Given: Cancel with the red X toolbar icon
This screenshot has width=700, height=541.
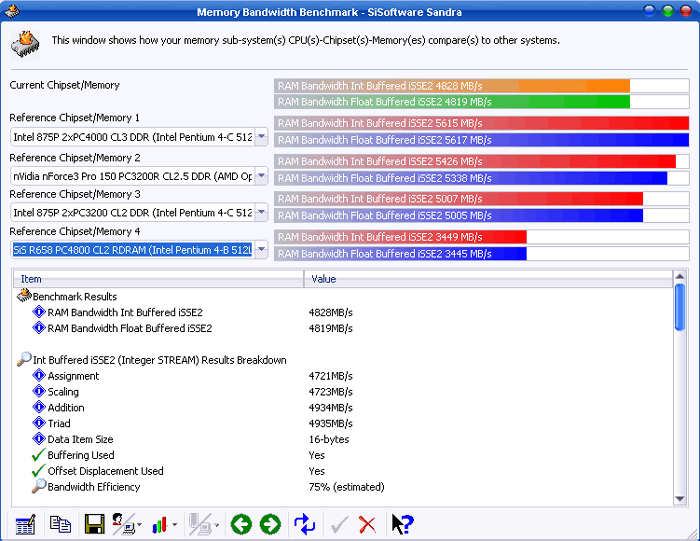Looking at the screenshot, I should (367, 525).
